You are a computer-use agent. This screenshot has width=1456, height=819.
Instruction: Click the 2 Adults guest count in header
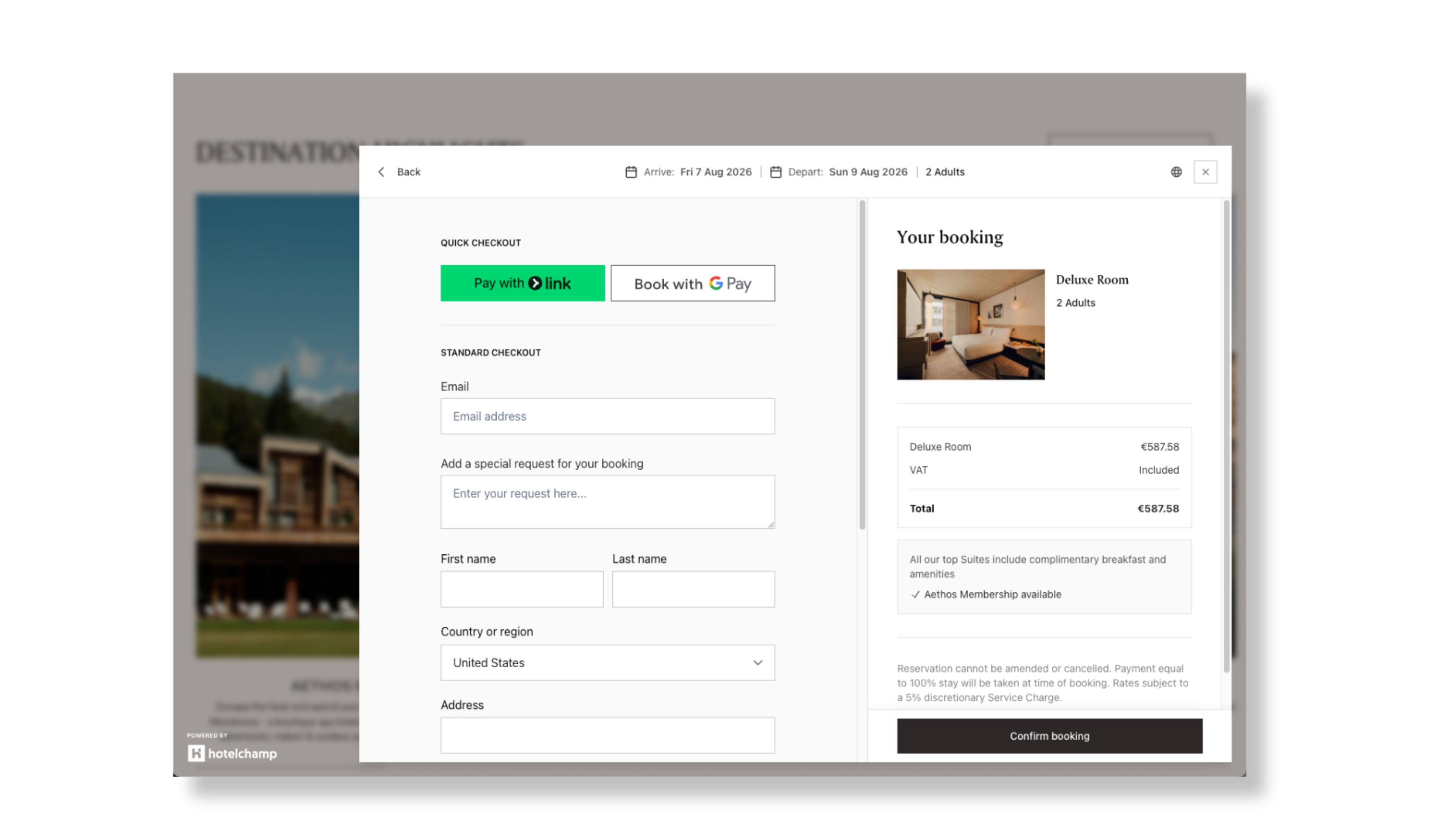tap(945, 172)
